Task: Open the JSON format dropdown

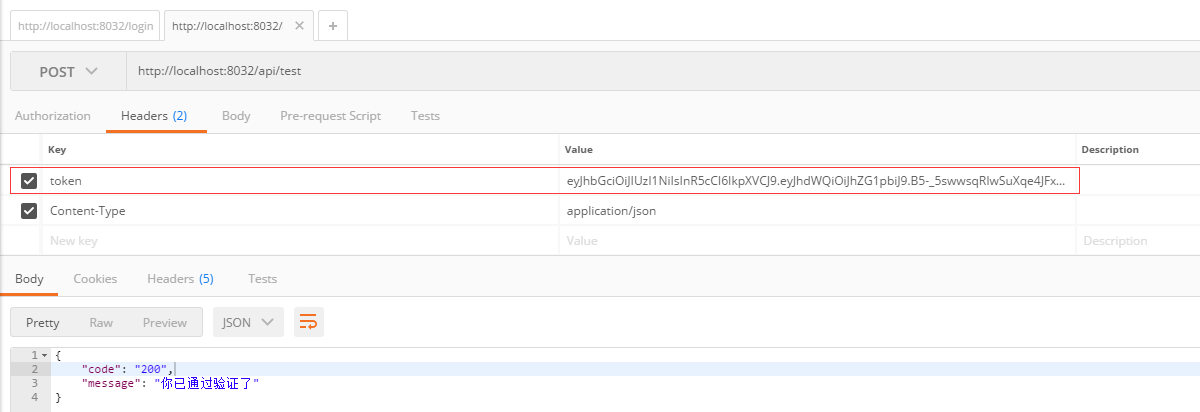Action: (x=247, y=322)
